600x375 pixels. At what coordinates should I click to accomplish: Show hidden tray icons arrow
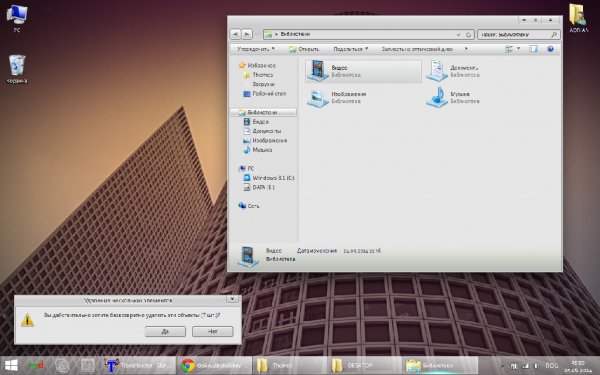click(503, 366)
